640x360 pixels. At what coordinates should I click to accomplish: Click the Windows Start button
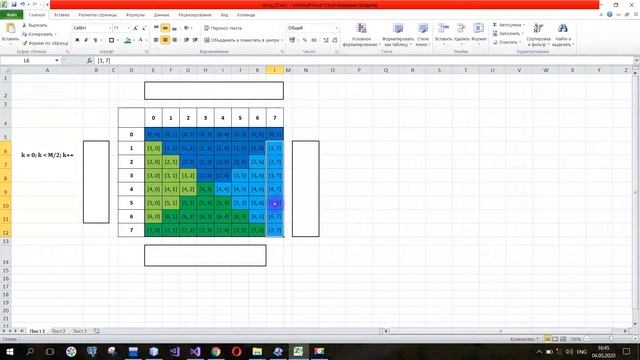(x=9, y=351)
